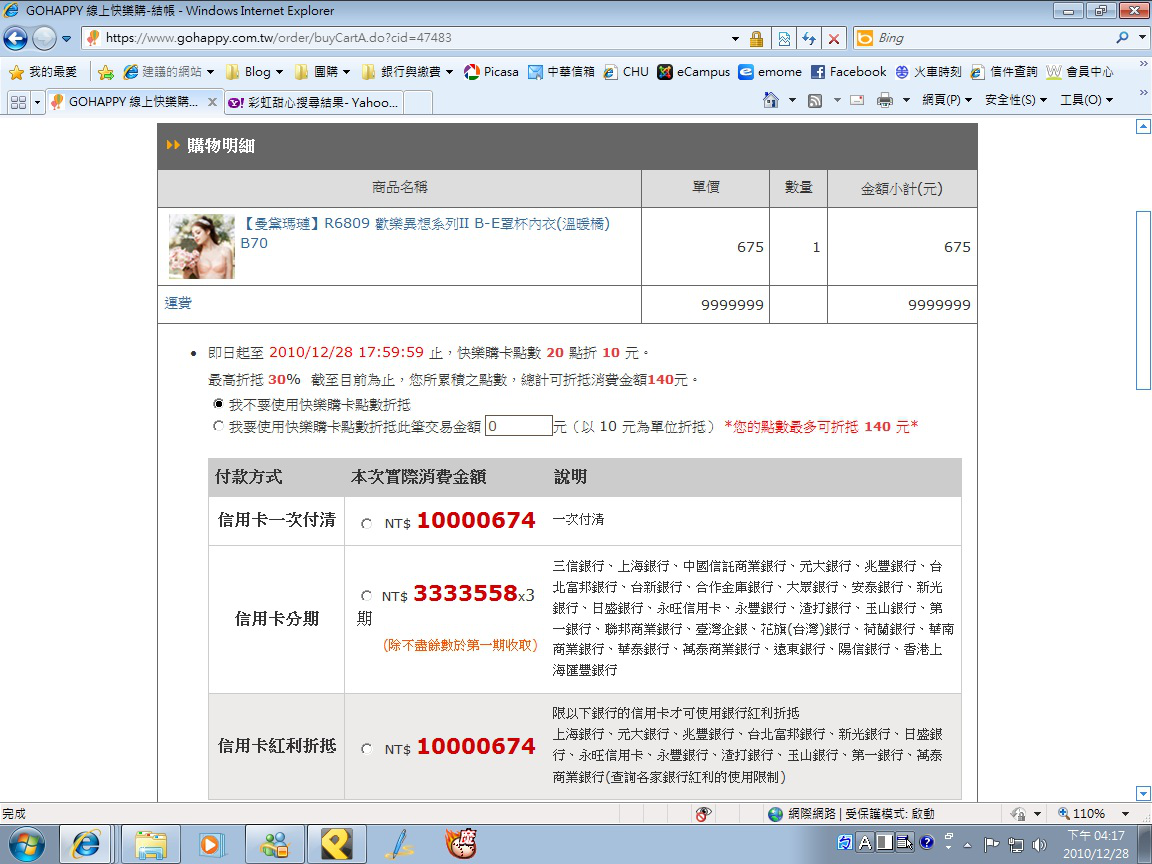1152x864 pixels.
Task: Open CHU bookmark
Action: 626,71
